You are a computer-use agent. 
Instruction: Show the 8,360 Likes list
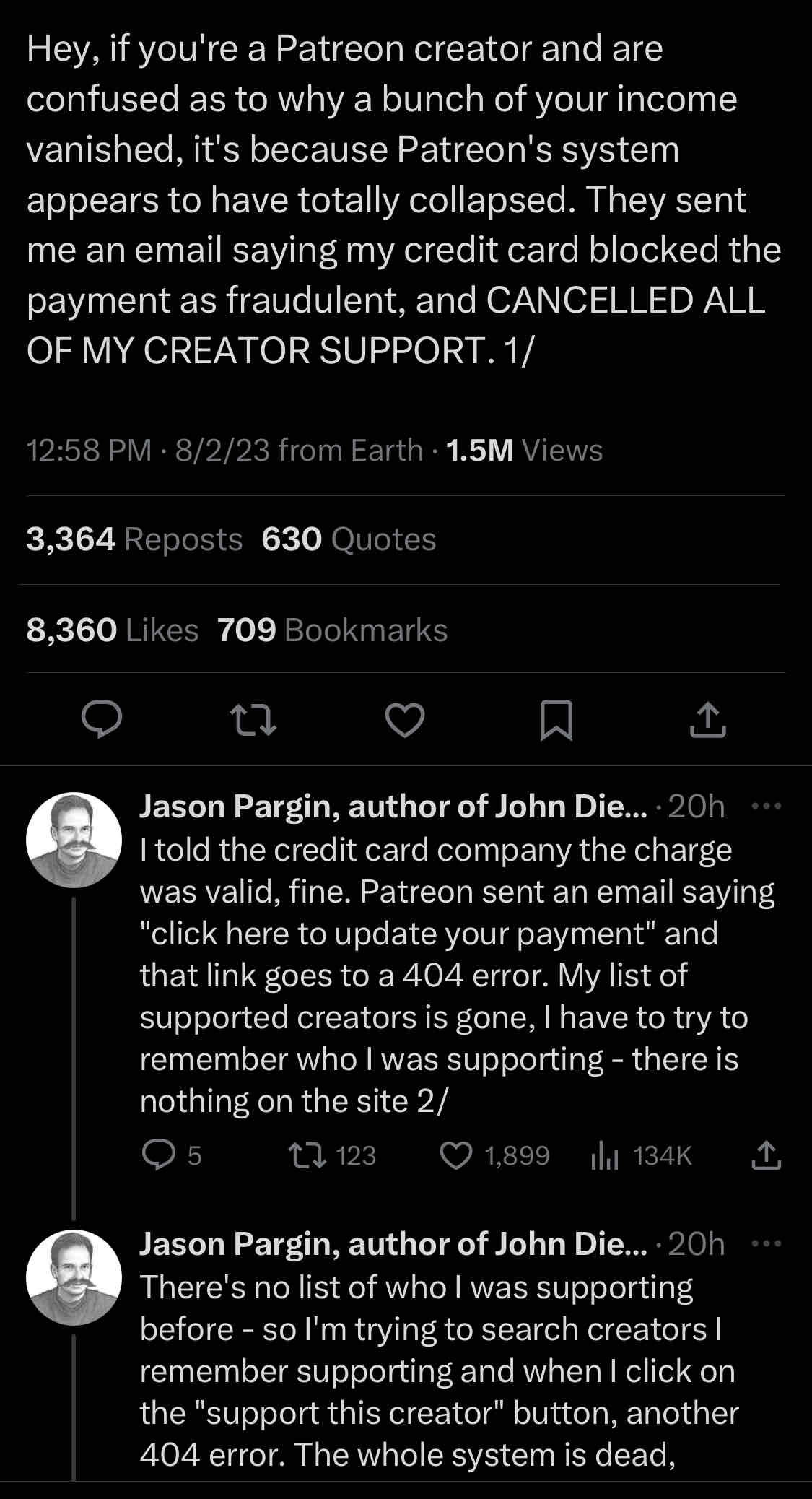click(112, 630)
